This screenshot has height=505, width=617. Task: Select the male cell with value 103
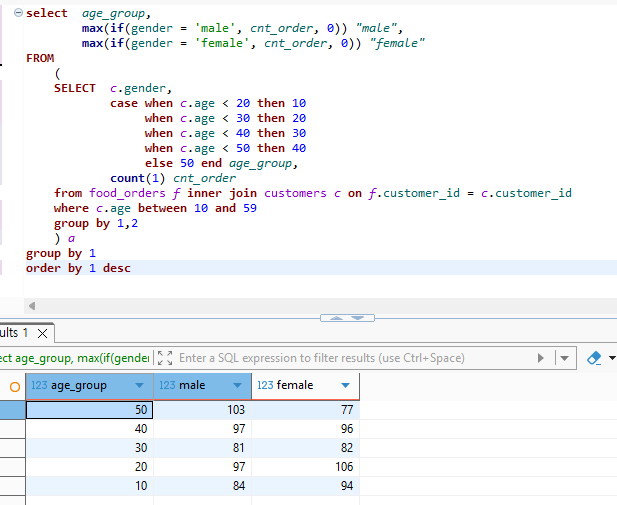click(202, 410)
